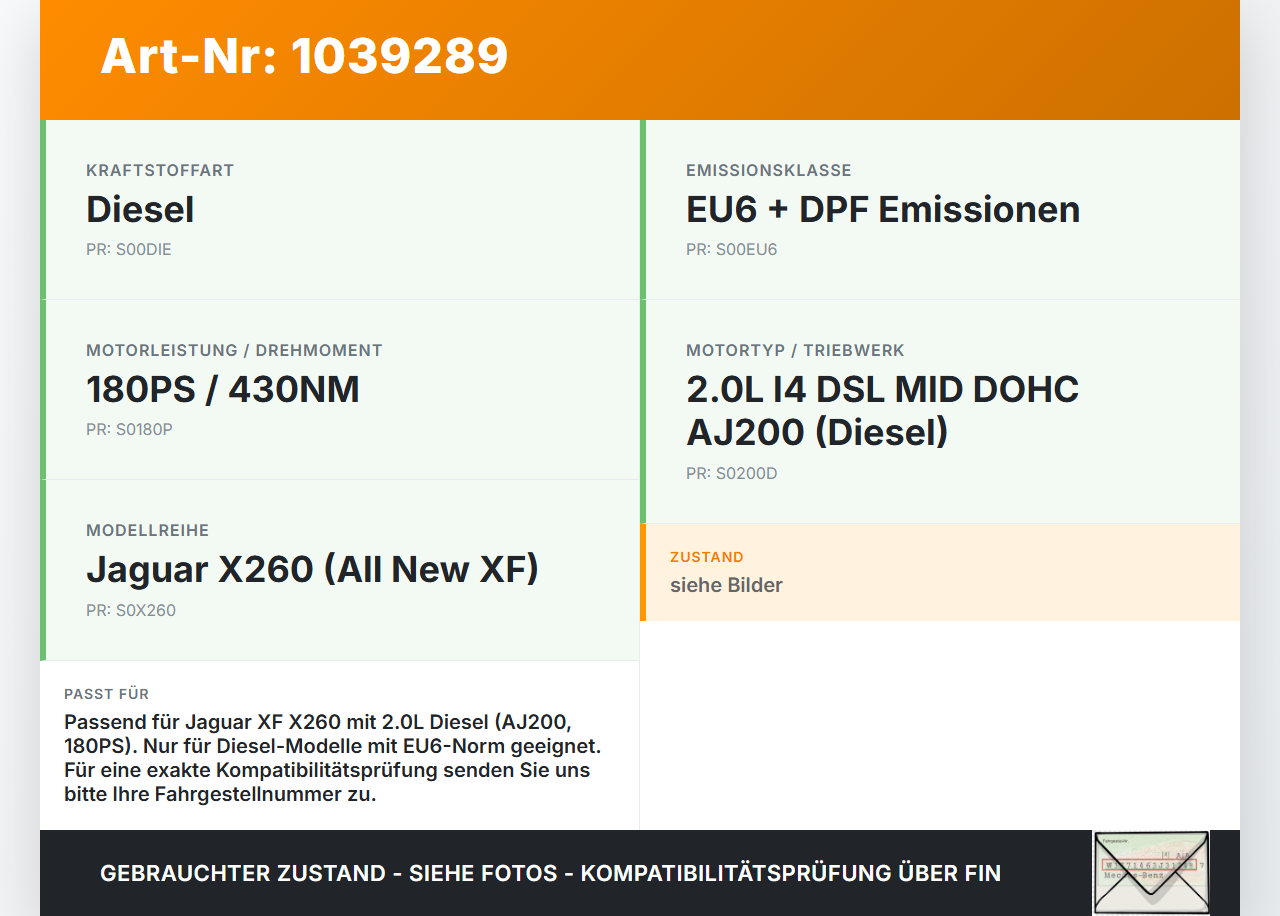Image resolution: width=1280 pixels, height=916 pixels.
Task: Click the Motortyp / Triebwerk label
Action: [795, 350]
